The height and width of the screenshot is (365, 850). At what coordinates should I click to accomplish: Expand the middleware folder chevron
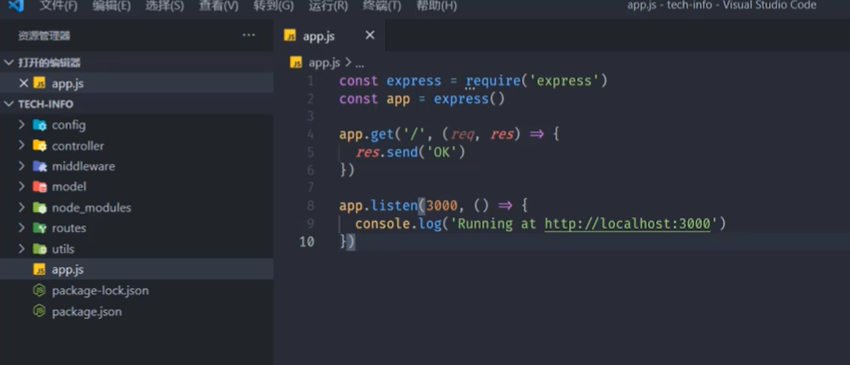click(x=22, y=166)
